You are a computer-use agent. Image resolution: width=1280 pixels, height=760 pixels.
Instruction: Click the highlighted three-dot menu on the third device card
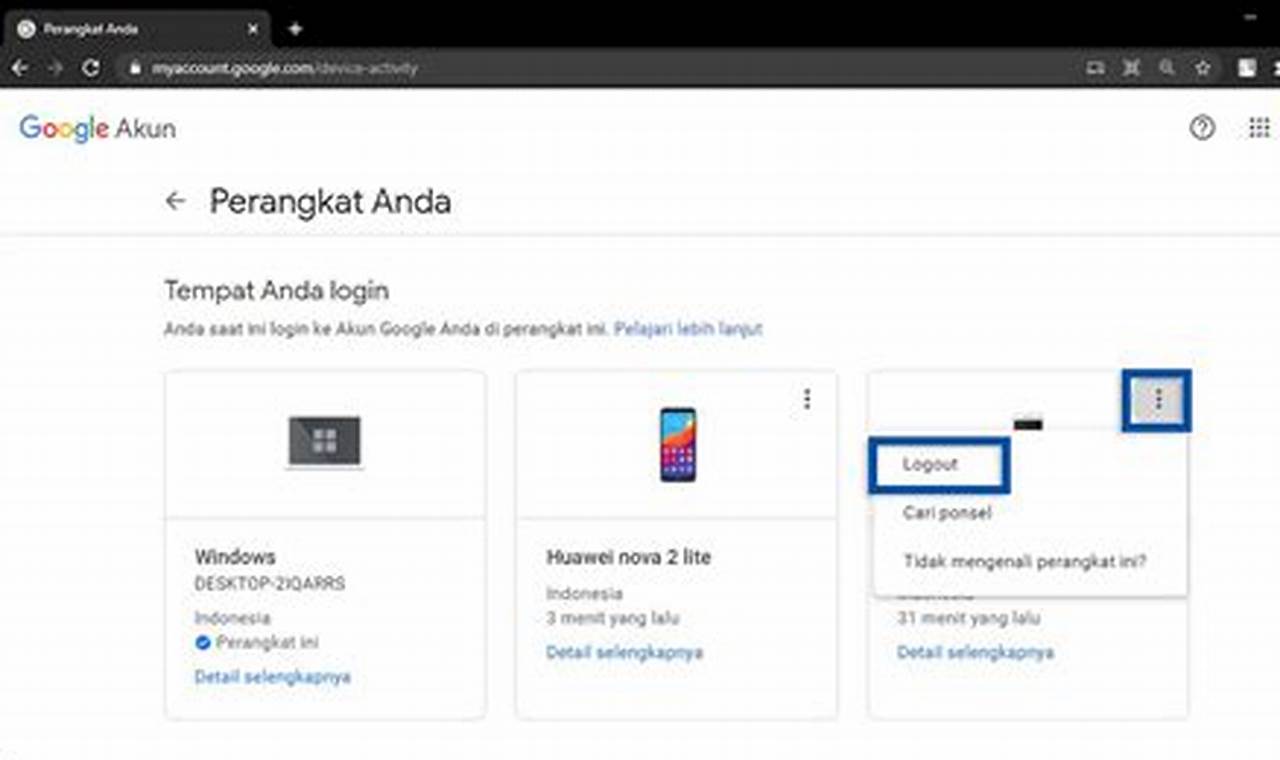point(1158,400)
